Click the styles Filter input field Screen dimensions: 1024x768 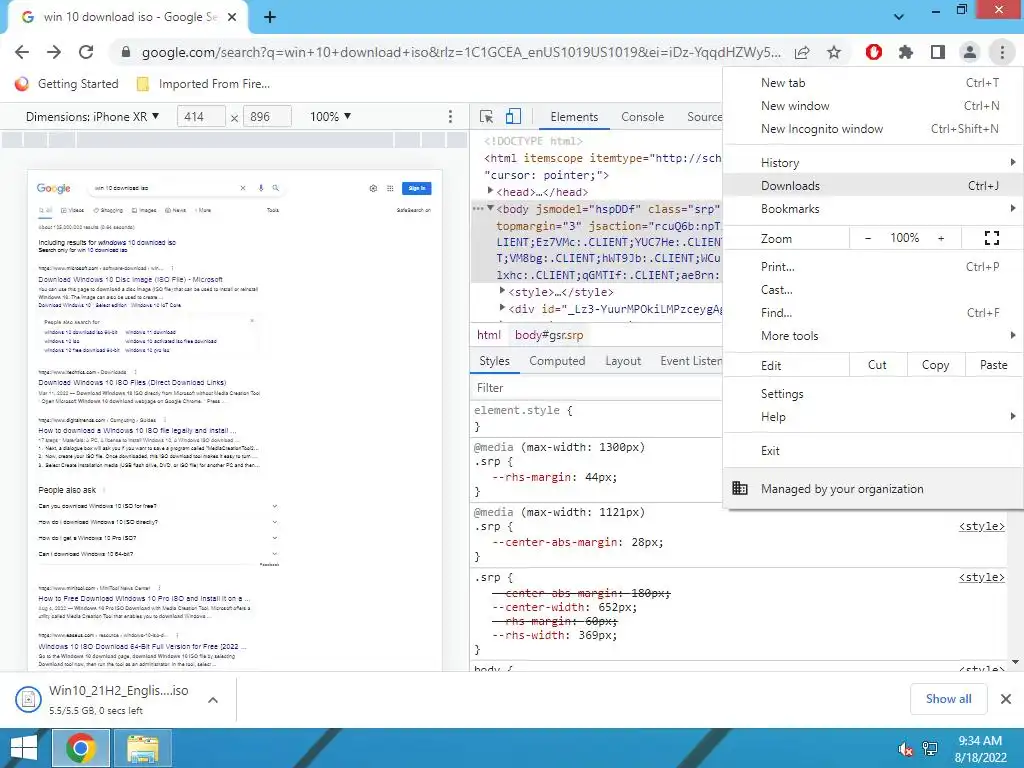click(x=596, y=388)
